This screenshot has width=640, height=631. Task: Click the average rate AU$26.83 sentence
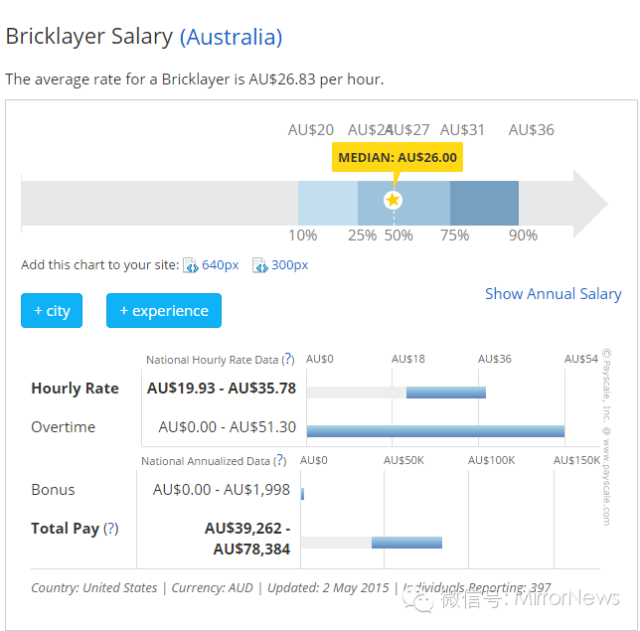[x=194, y=79]
